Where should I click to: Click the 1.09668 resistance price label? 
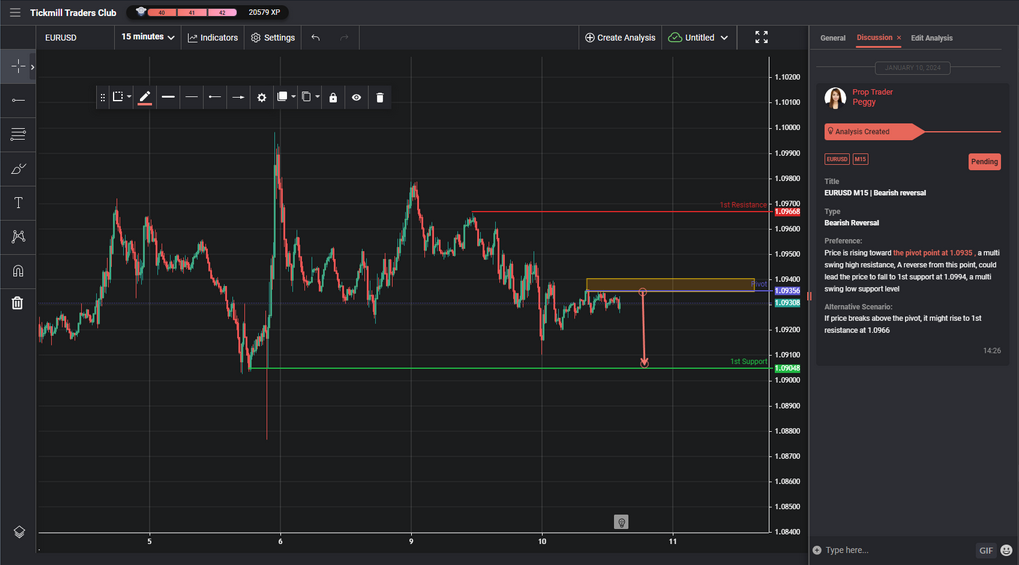point(787,212)
